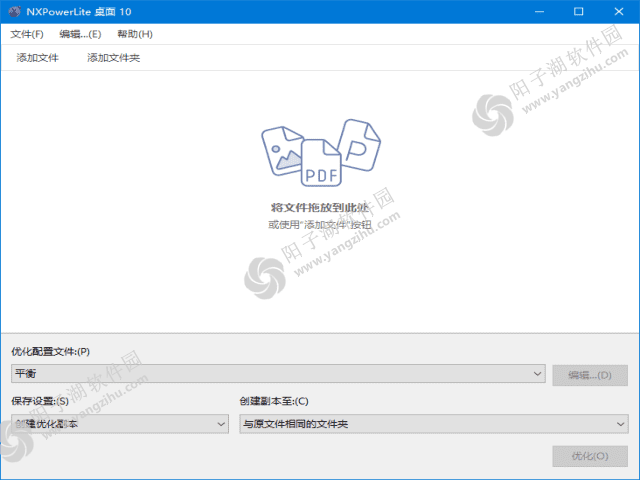Viewport: 640px width, 480px height.
Task: Click the 编辑...(D) profile button
Action: [590, 375]
